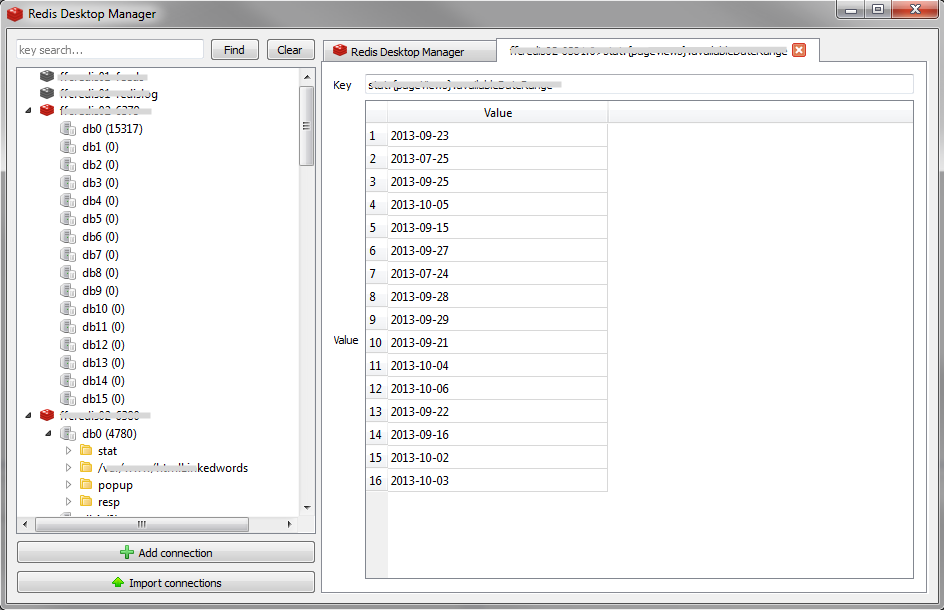Click the tree scroll up arrow
This screenshot has width=944, height=610.
pyautogui.click(x=307, y=76)
